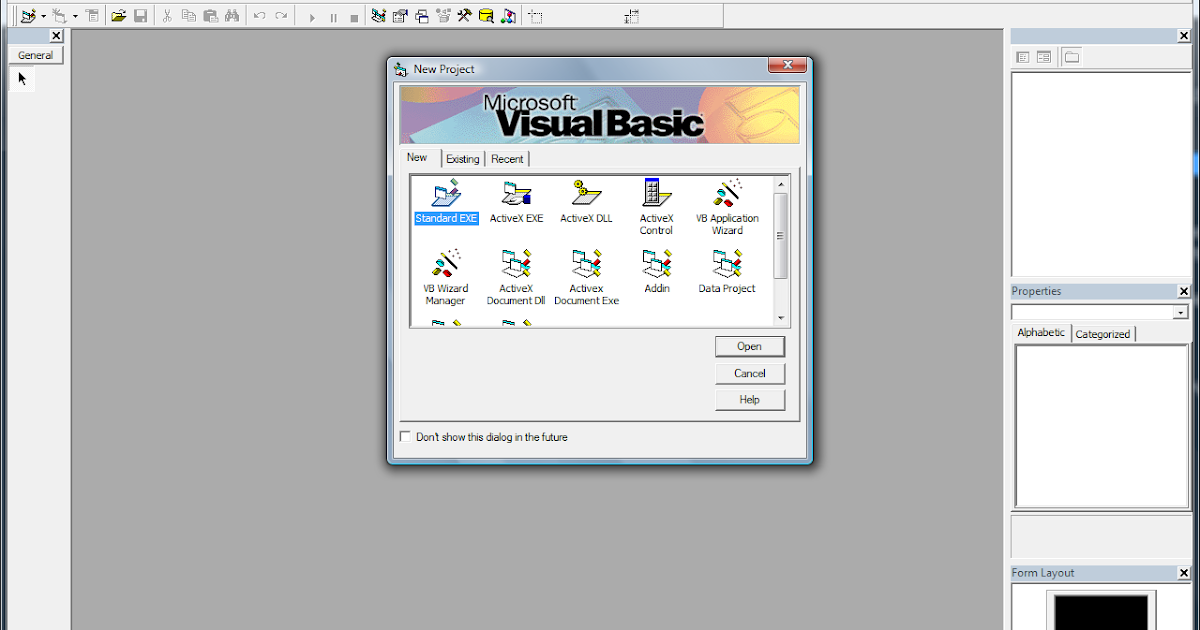Switch to Categorized properties view
The width and height of the screenshot is (1200, 630).
click(1103, 334)
